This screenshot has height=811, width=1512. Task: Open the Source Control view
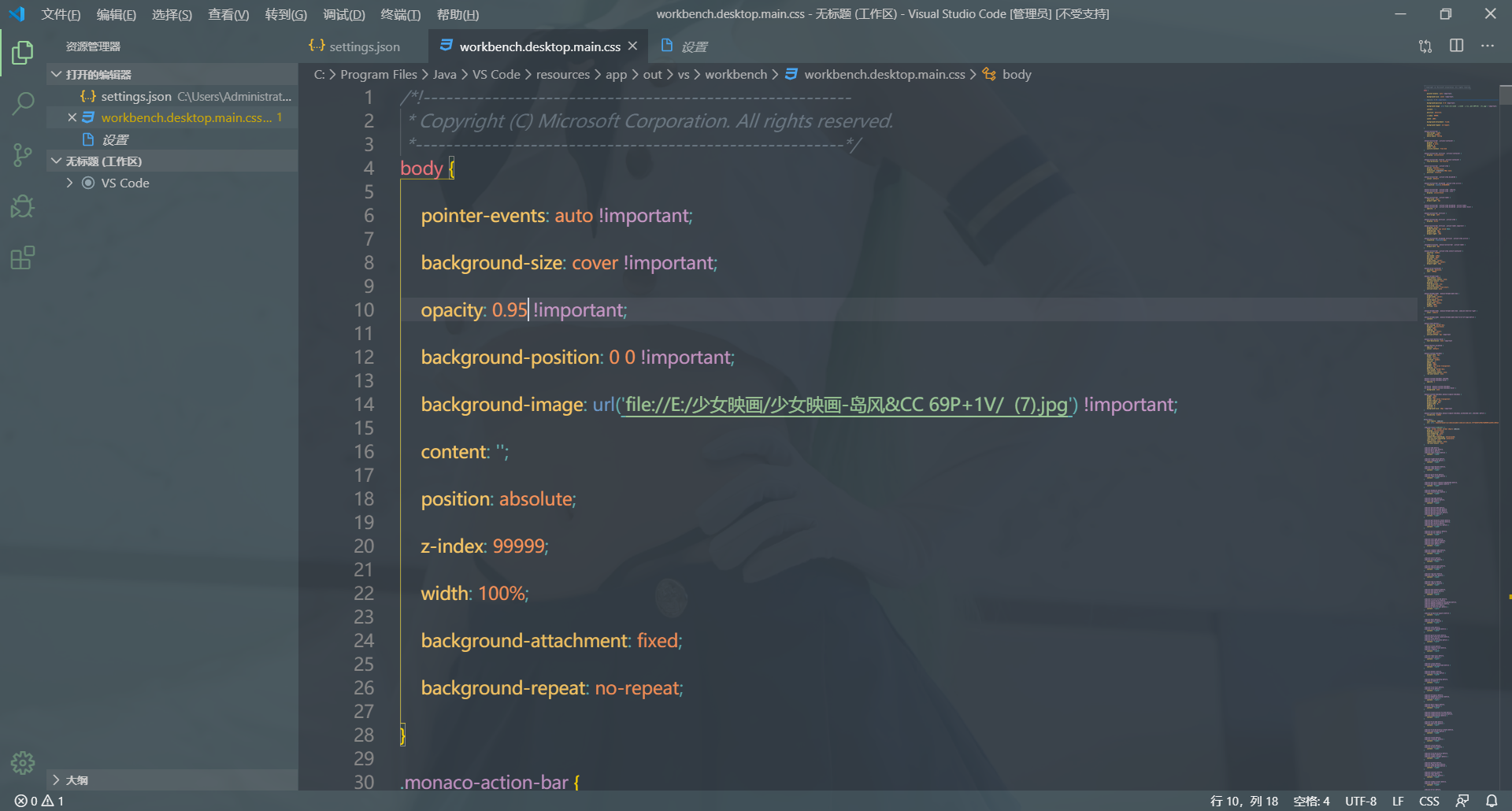click(22, 155)
